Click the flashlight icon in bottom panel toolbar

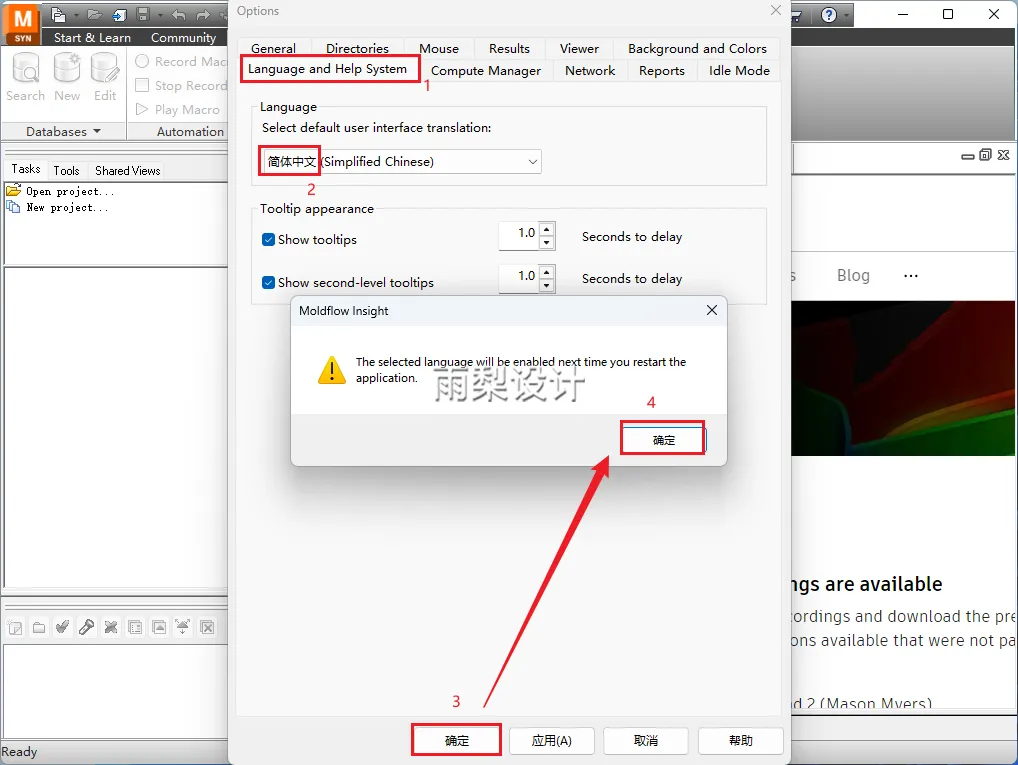tap(86, 627)
